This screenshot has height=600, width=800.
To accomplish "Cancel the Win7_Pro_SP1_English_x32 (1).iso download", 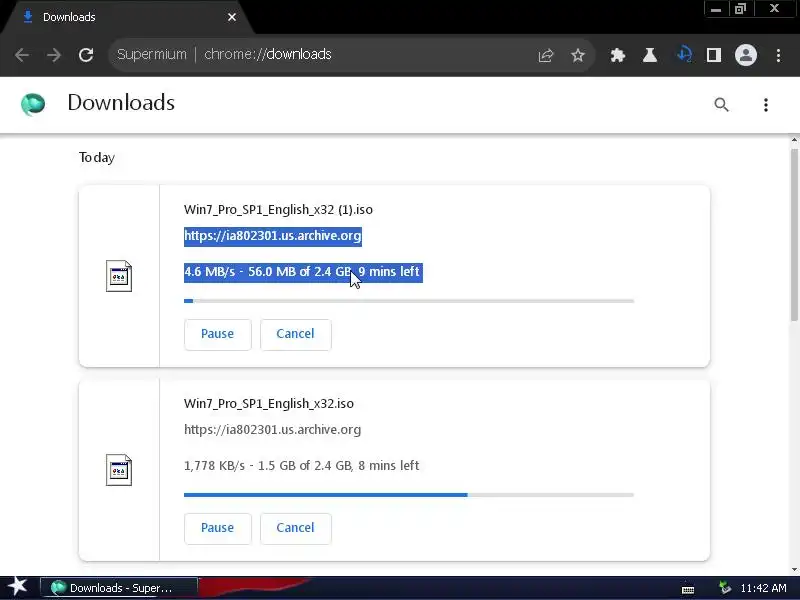I will click(x=295, y=334).
